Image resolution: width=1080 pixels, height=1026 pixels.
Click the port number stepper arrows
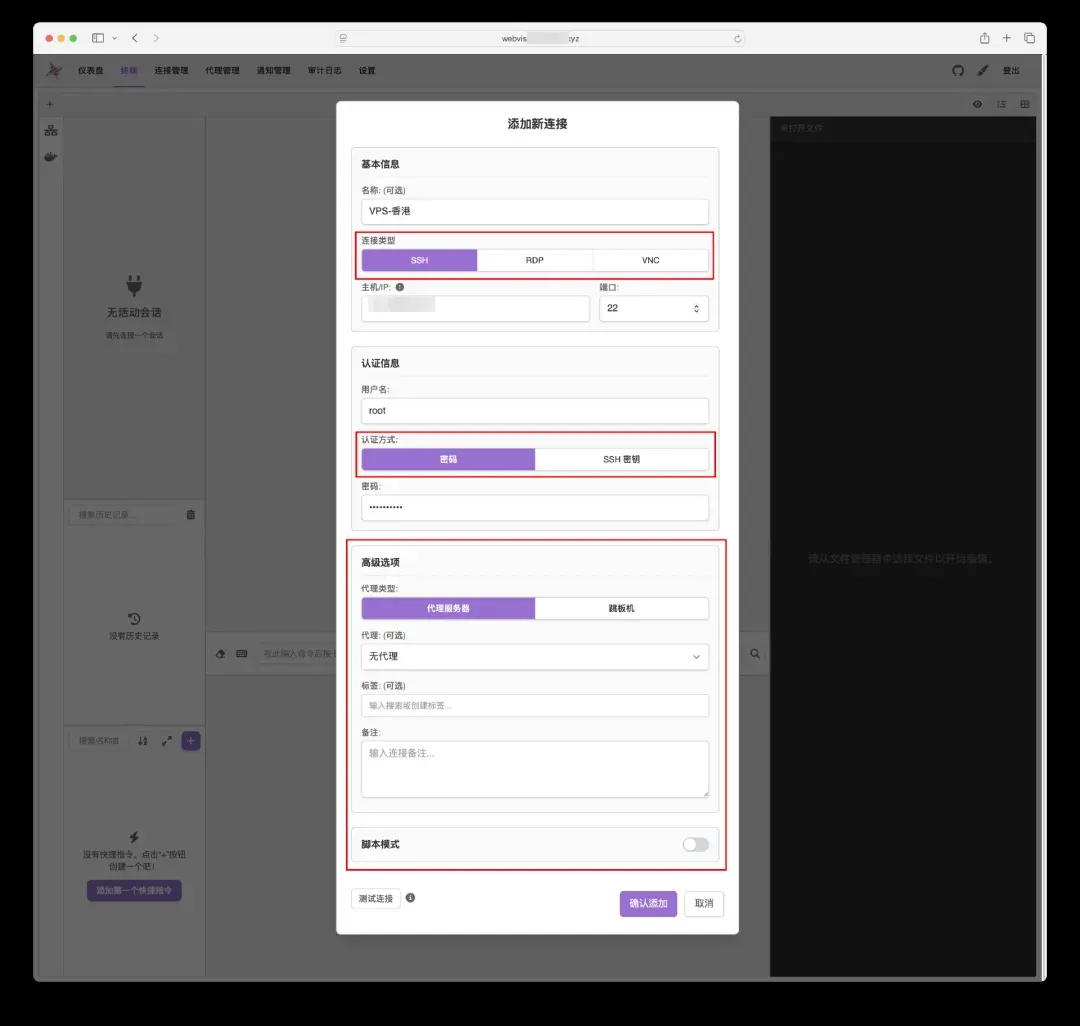pyautogui.click(x=696, y=309)
